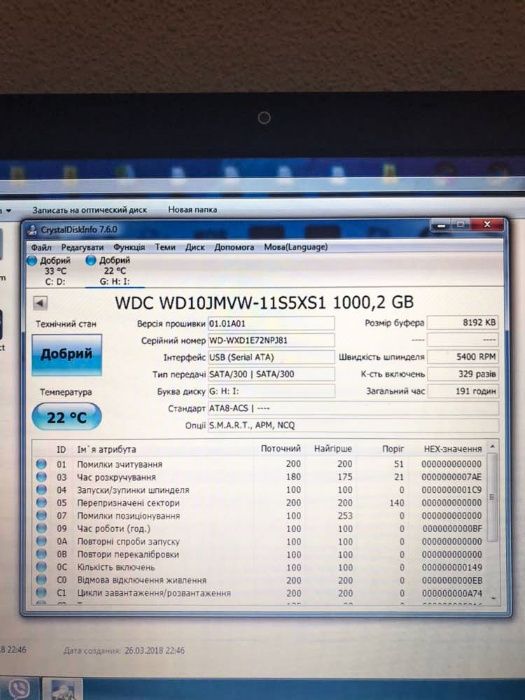Click the status icon of attribute 03
The height and width of the screenshot is (700, 525).
pos(41,477)
